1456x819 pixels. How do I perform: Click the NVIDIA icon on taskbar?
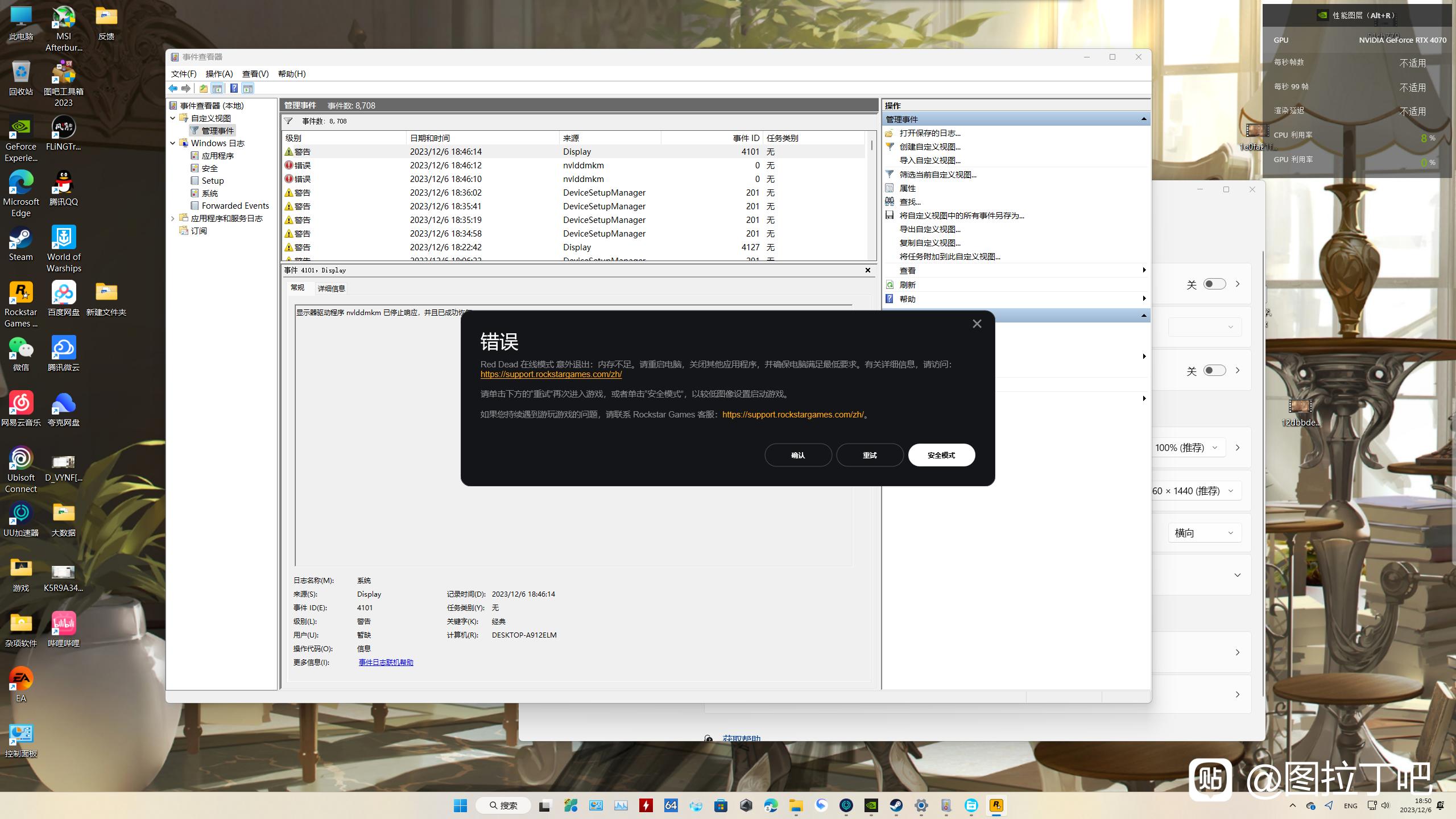(871, 805)
